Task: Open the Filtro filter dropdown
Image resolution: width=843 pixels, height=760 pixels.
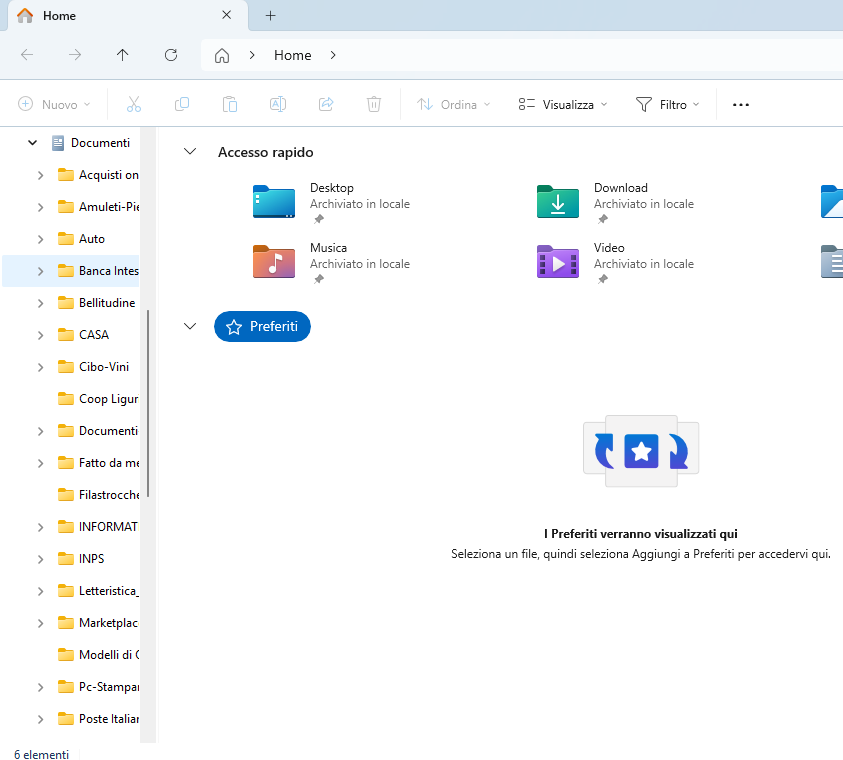Action: [667, 104]
